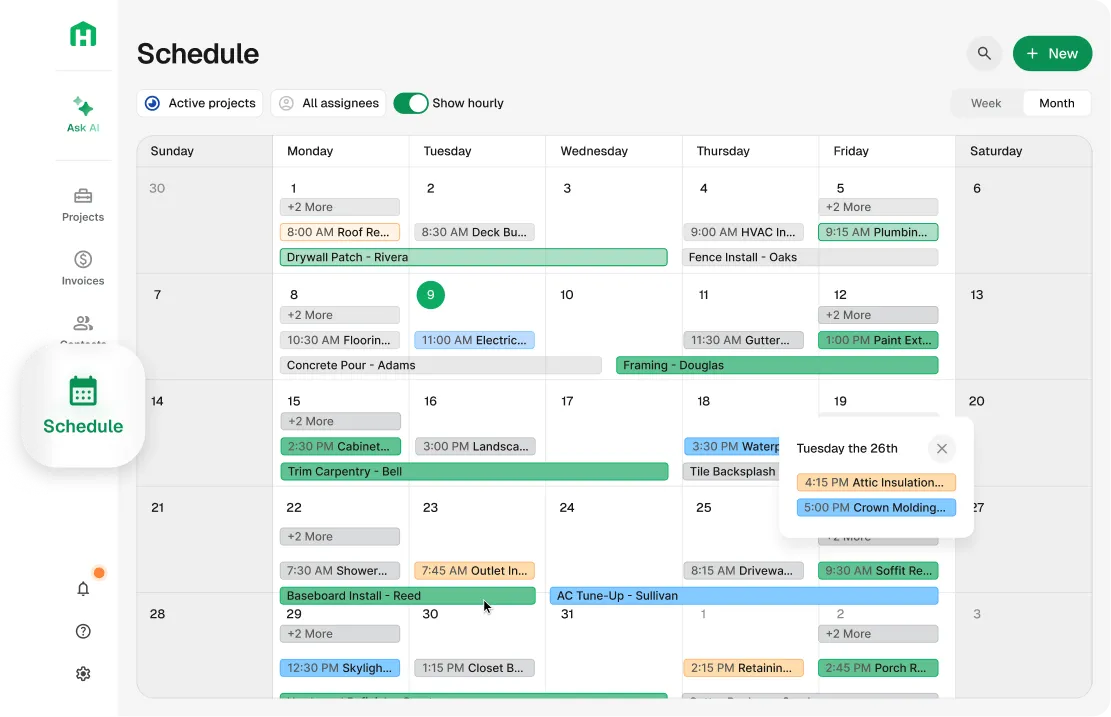Click the green company logo

pyautogui.click(x=83, y=34)
